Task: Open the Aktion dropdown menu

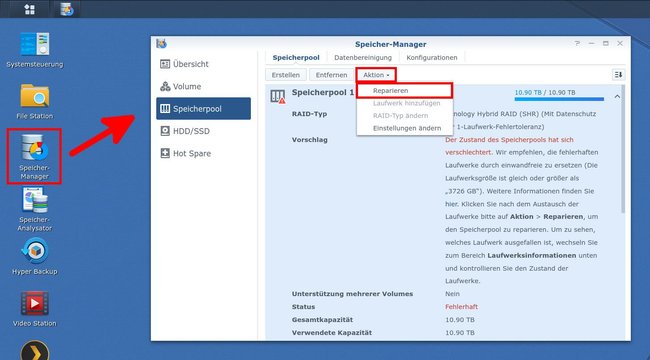Action: point(376,75)
